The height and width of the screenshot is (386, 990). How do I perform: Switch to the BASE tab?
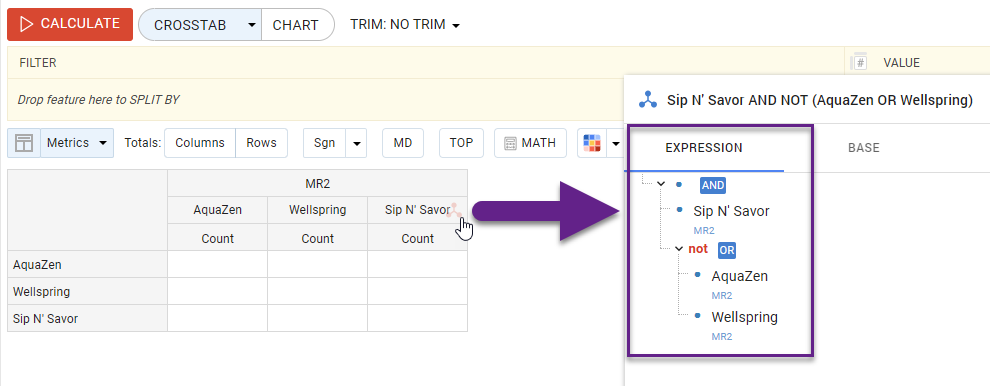point(864,148)
